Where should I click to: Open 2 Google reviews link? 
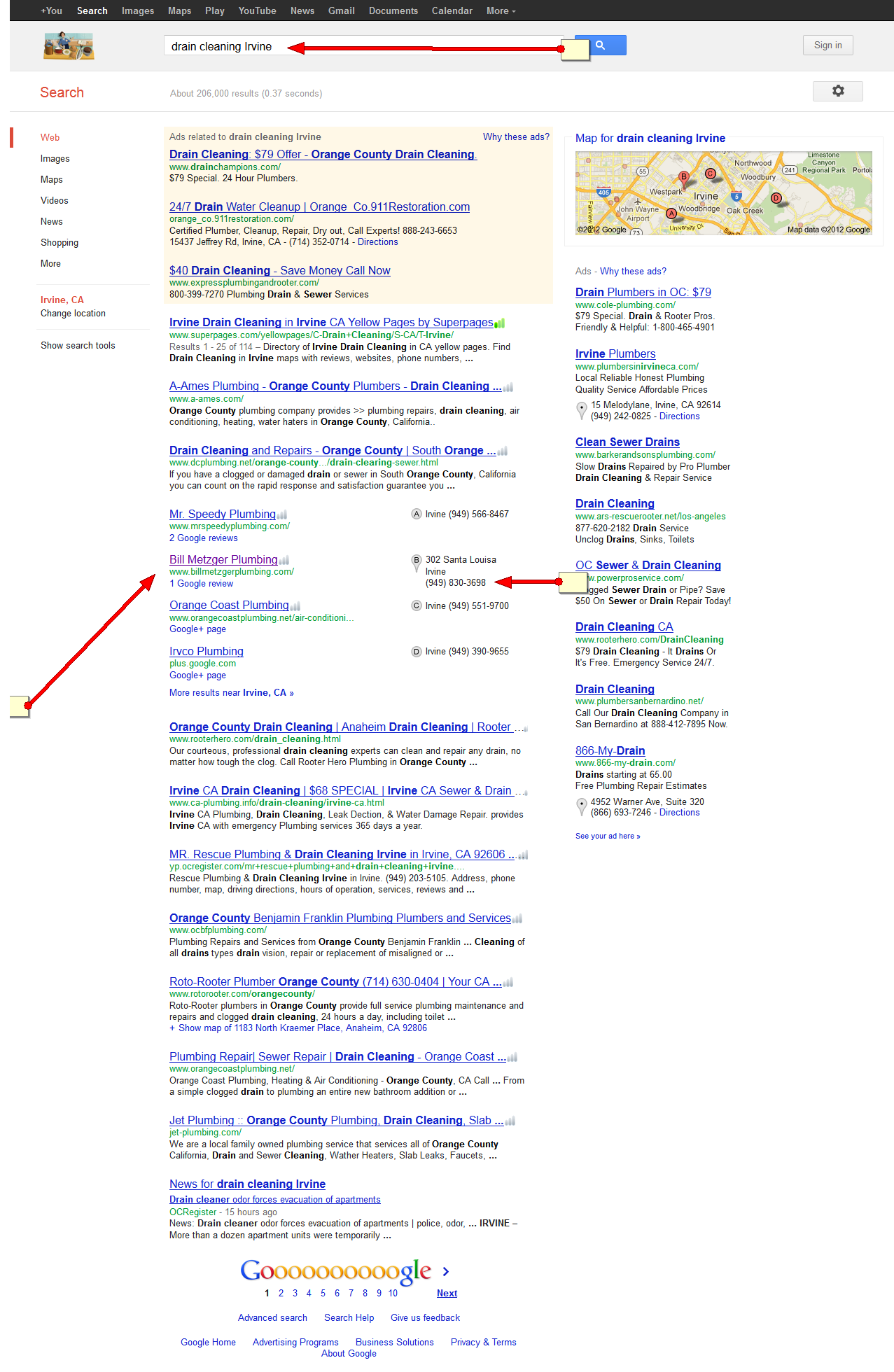point(204,538)
